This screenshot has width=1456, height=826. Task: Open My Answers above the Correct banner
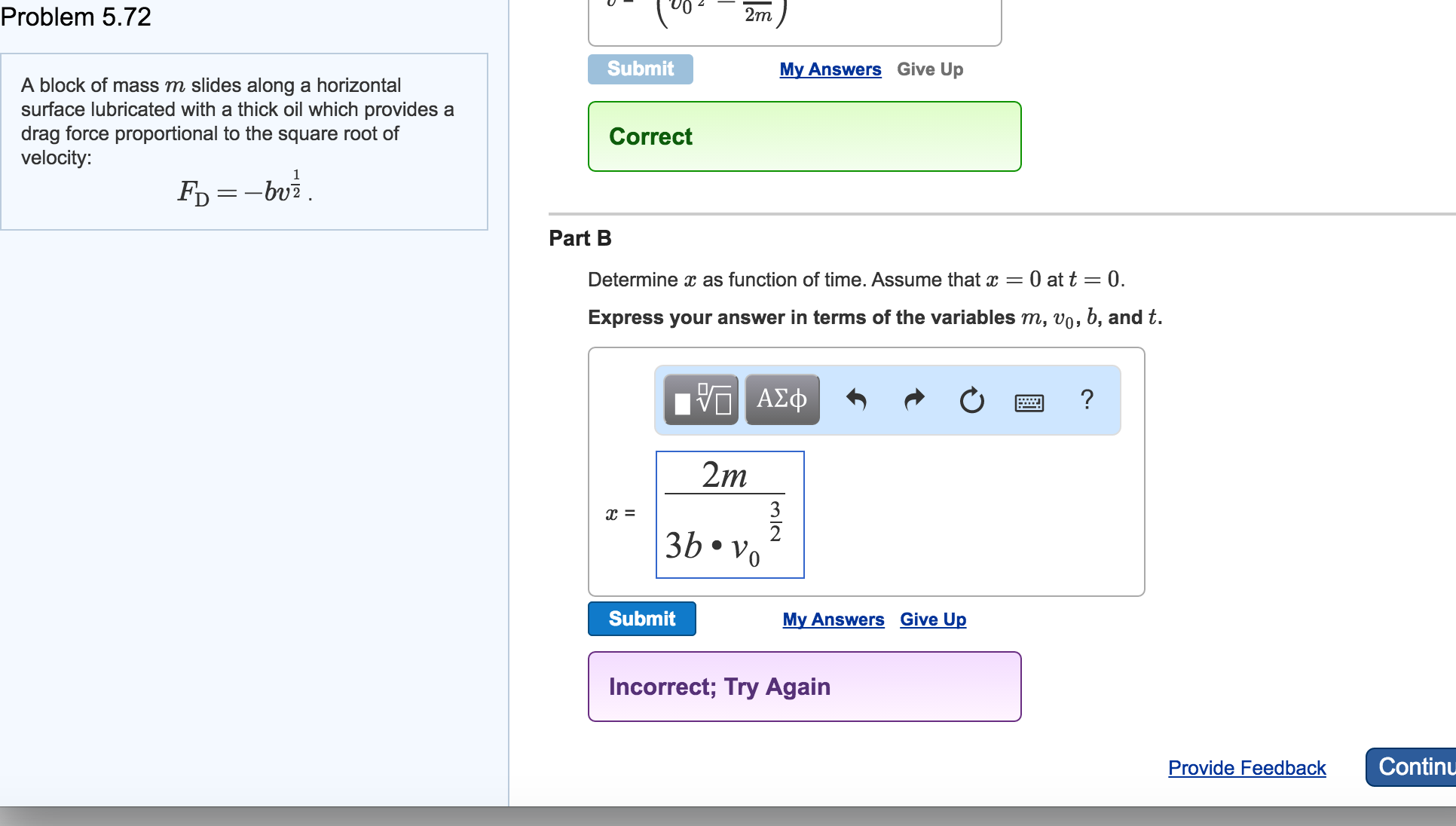830,69
